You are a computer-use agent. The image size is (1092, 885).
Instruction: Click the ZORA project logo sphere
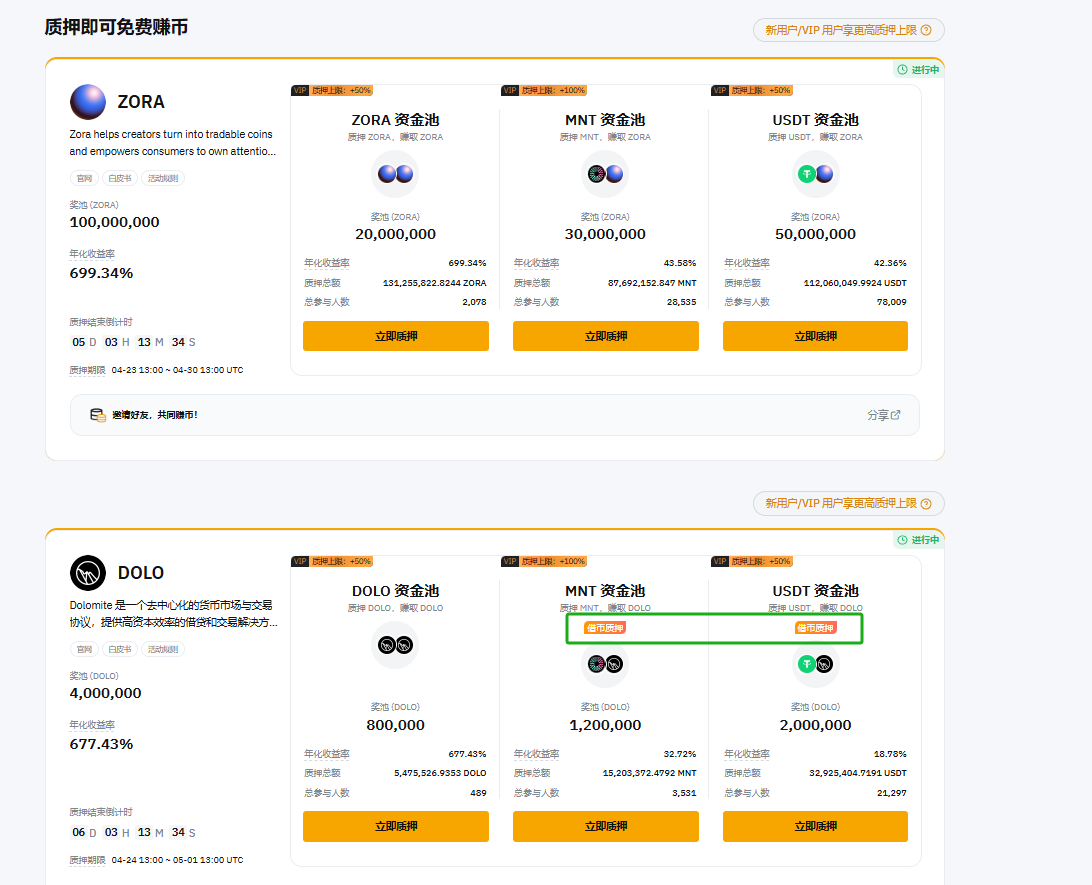(88, 102)
